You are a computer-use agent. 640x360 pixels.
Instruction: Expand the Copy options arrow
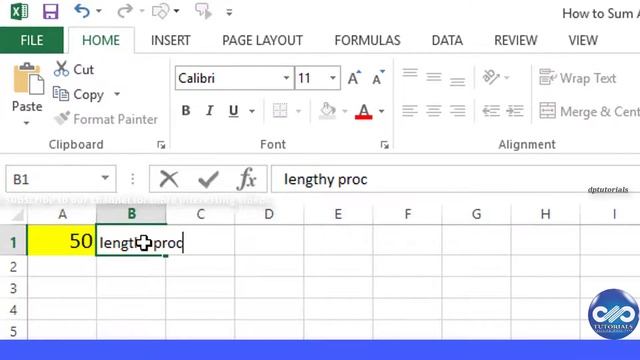(117, 94)
